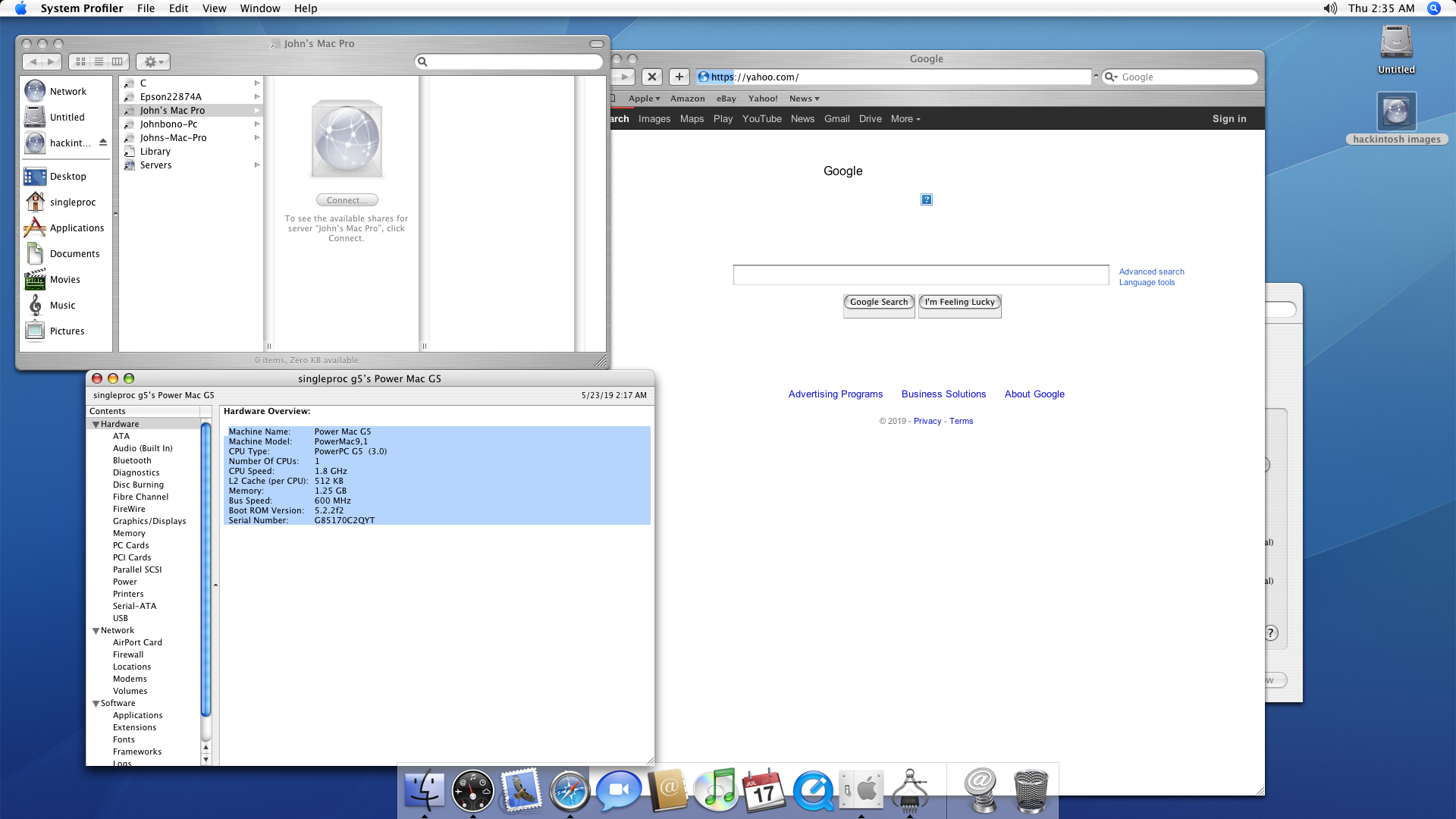This screenshot has height=819, width=1456.
Task: Launch Safari compass icon in dock
Action: click(x=570, y=790)
